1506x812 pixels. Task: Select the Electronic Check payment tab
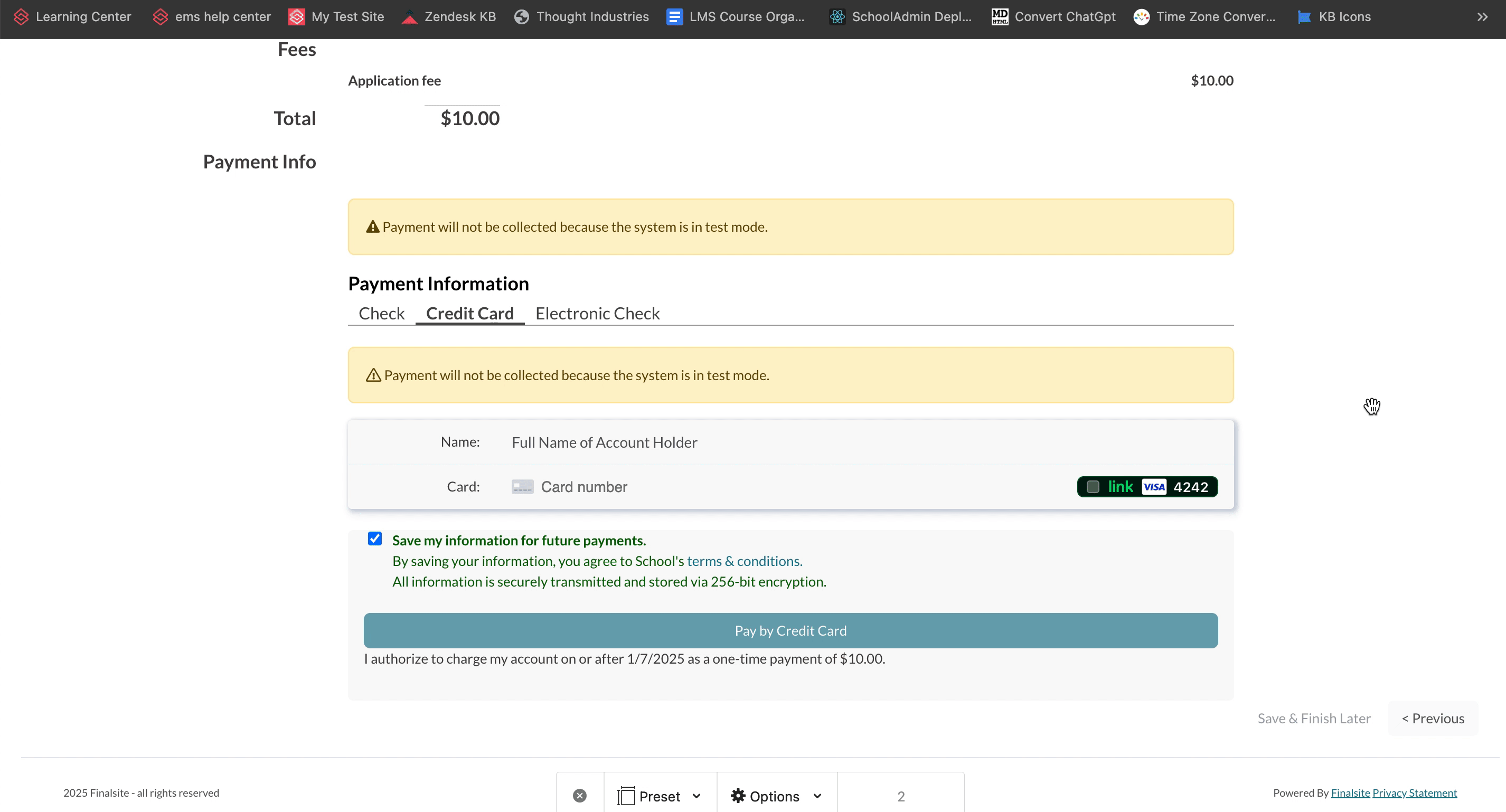coord(598,313)
